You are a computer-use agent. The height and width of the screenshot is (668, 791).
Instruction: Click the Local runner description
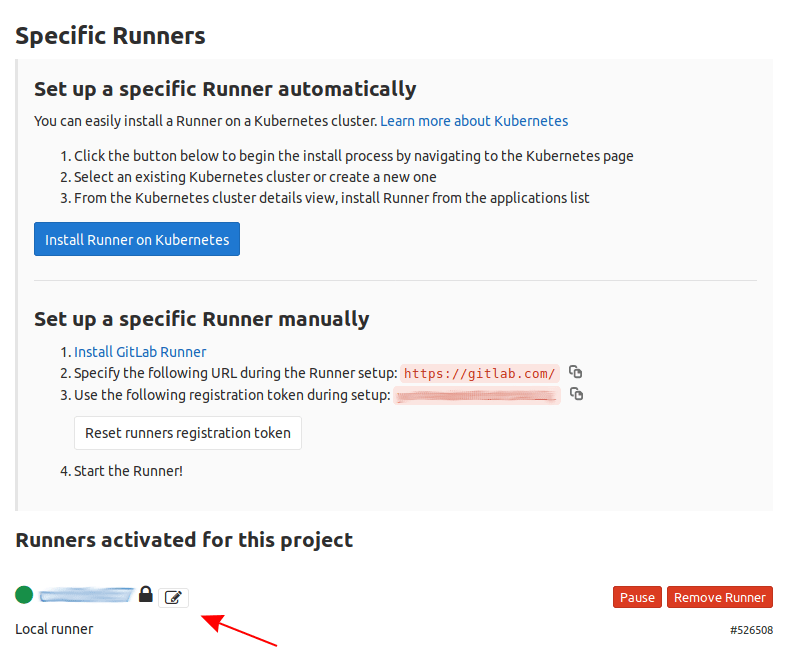(54, 629)
